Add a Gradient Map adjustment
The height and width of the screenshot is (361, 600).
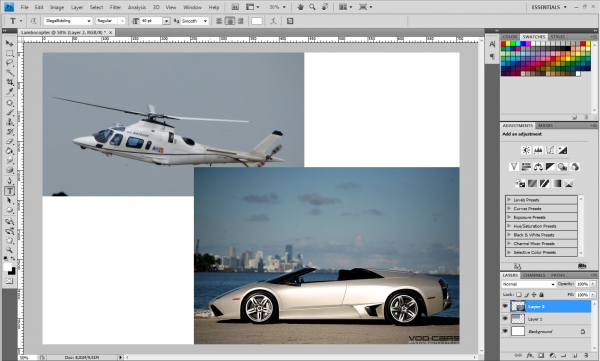tap(556, 183)
